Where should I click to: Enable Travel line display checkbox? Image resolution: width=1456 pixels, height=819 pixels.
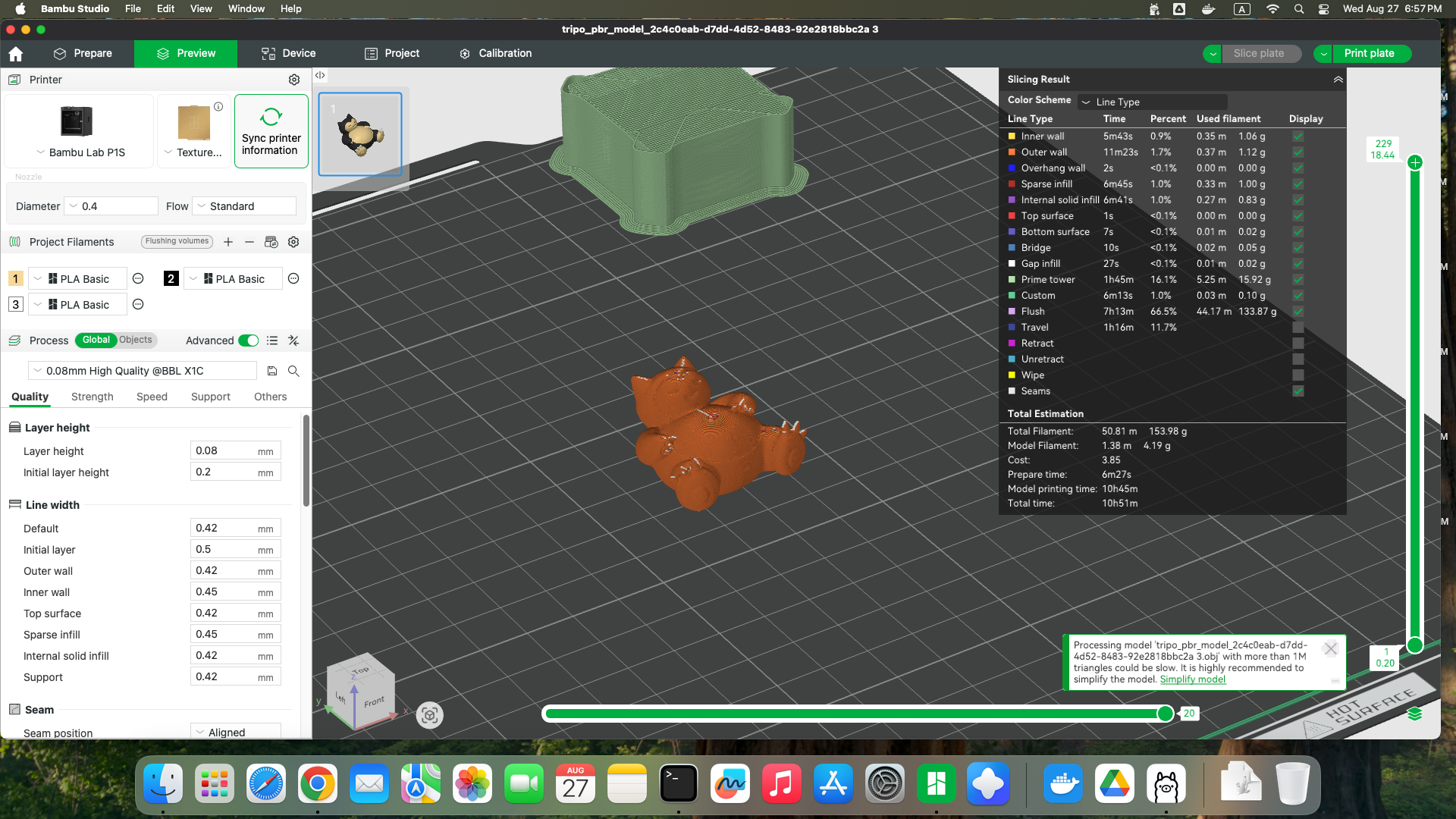click(x=1298, y=328)
